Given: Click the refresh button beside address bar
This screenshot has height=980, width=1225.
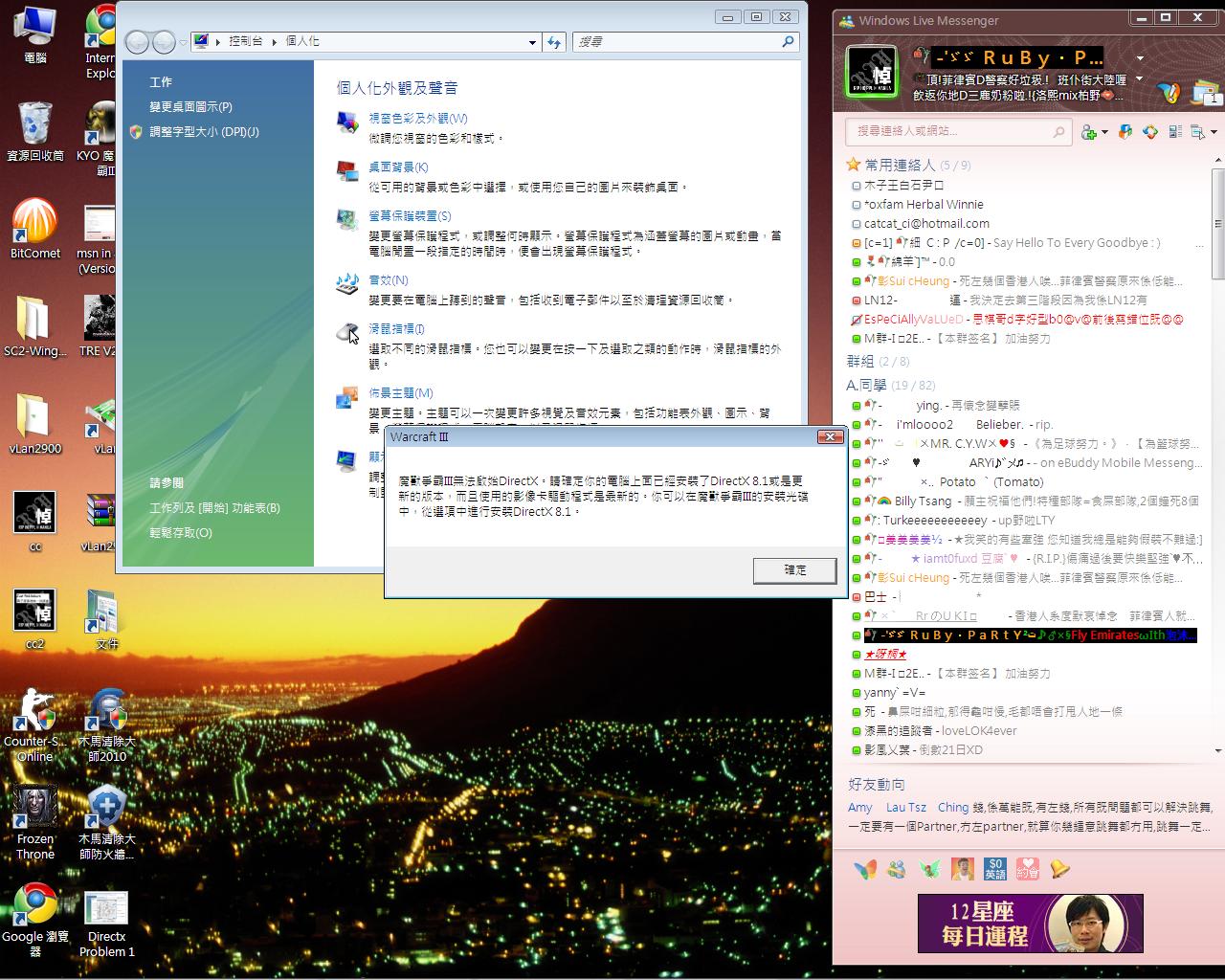Looking at the screenshot, I should (x=554, y=42).
